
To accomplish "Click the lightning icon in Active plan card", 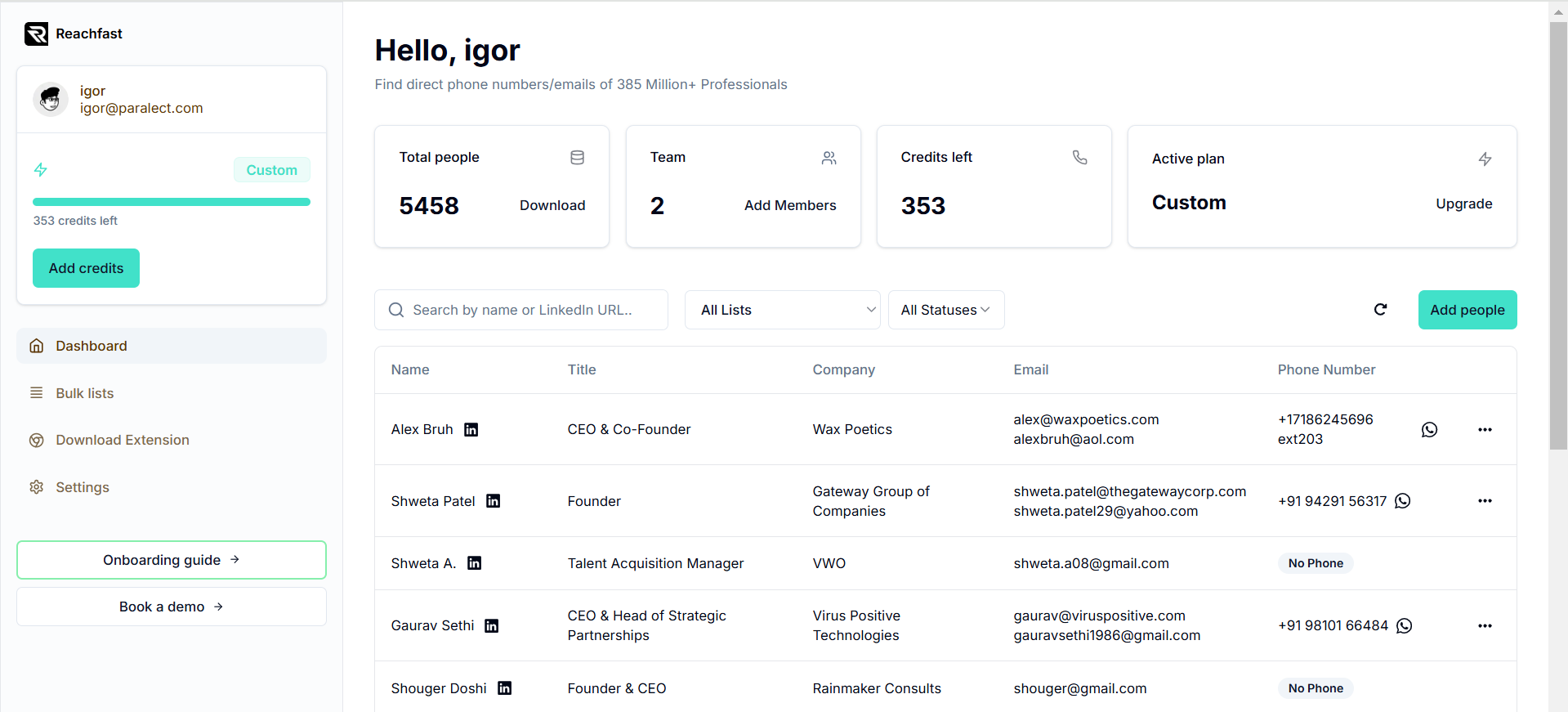I will (x=1485, y=159).
